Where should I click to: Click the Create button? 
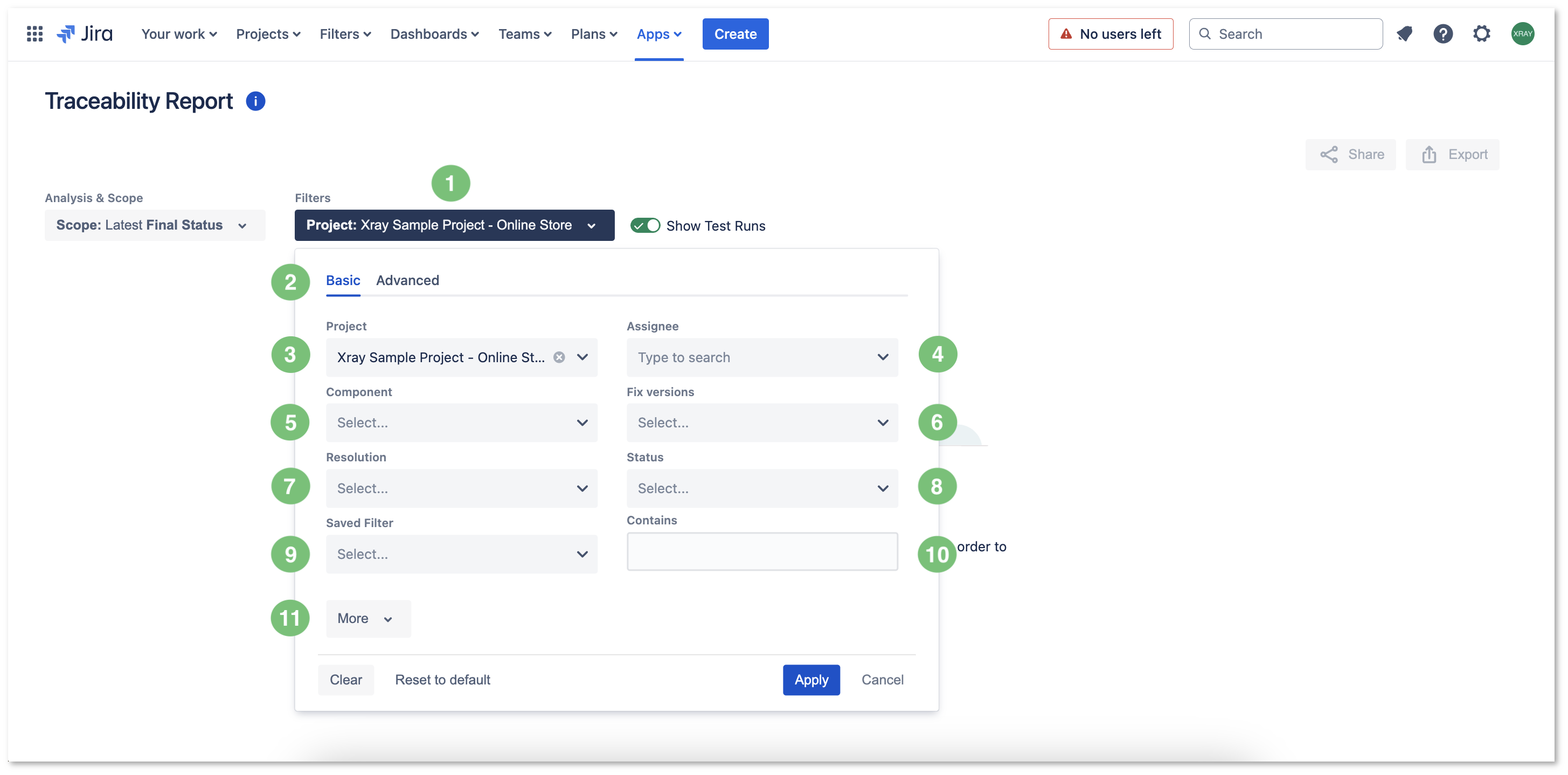point(736,34)
